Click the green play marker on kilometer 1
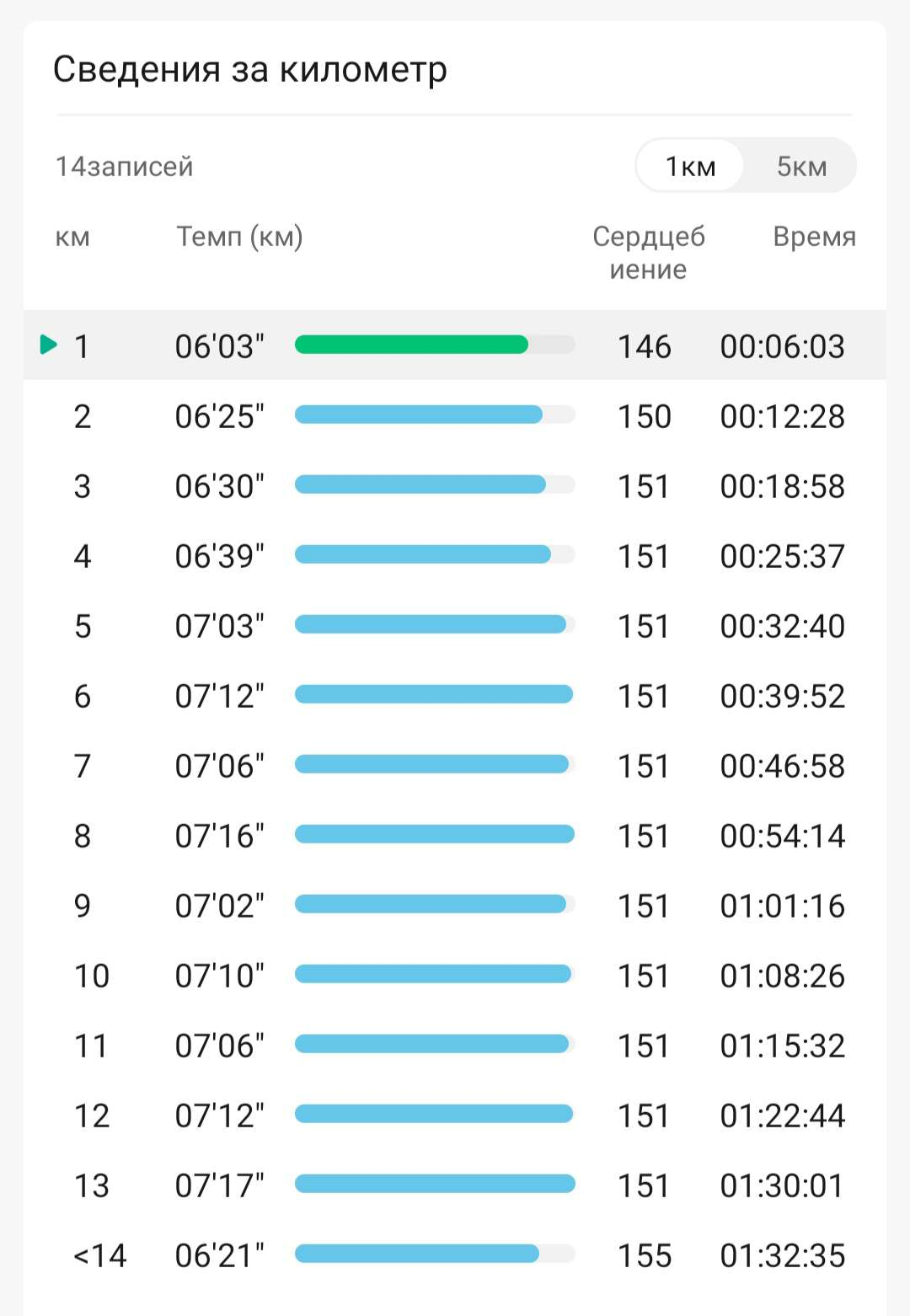 click(49, 345)
